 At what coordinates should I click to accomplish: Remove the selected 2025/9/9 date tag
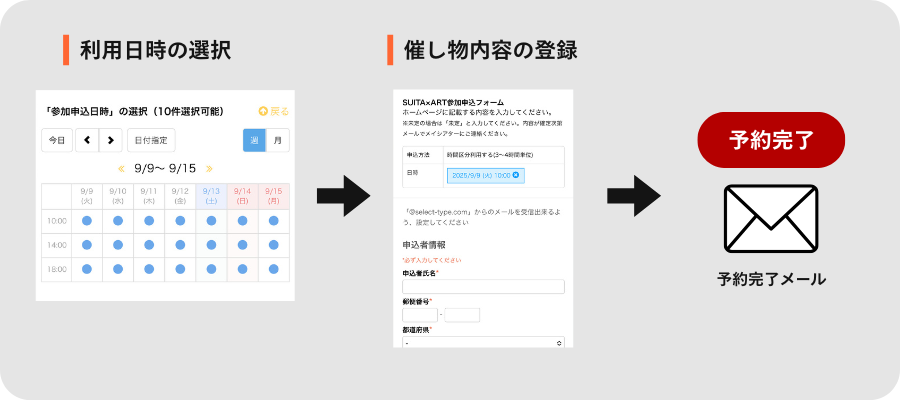point(516,175)
